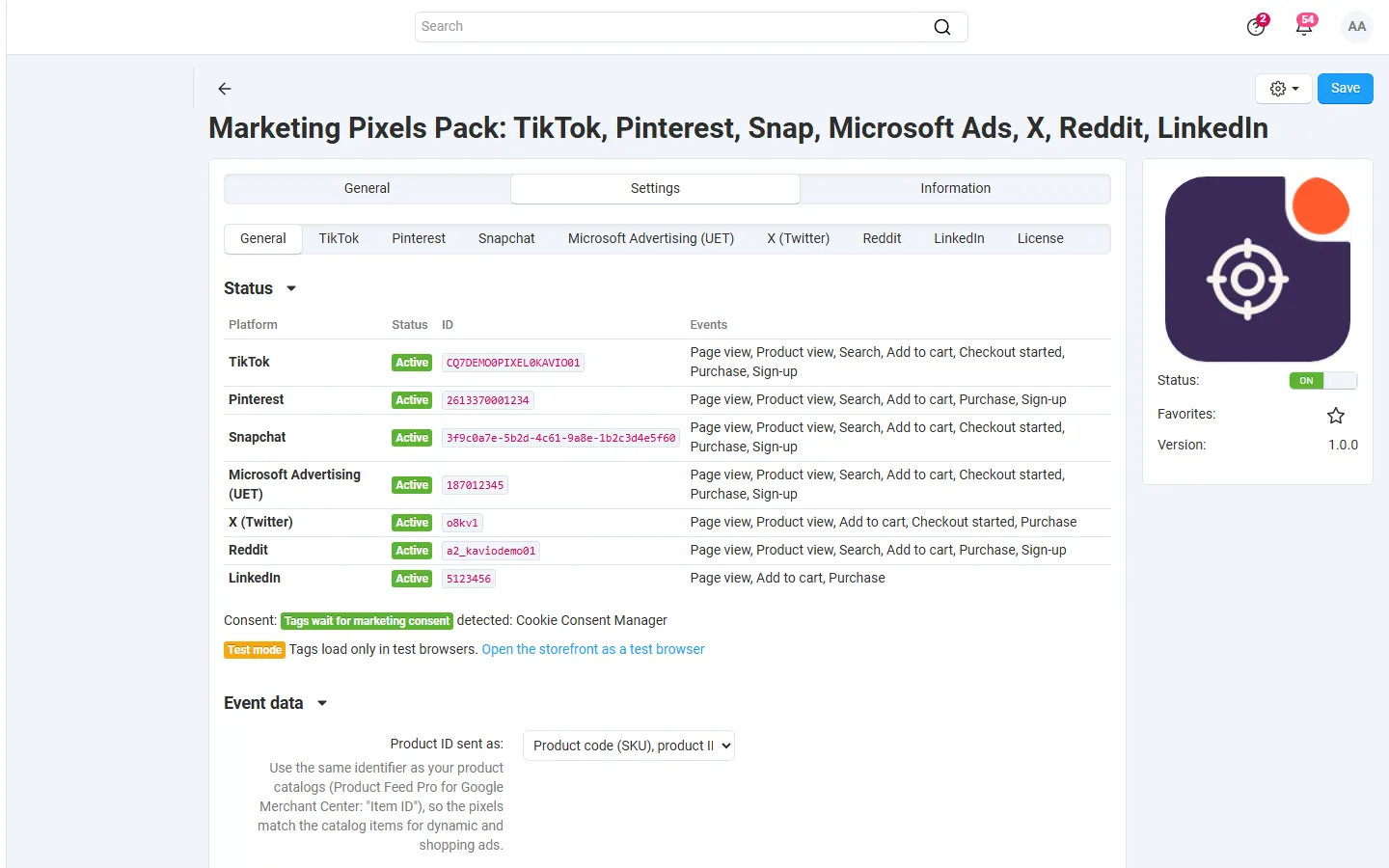Select the General settings sub-tab

click(x=263, y=239)
